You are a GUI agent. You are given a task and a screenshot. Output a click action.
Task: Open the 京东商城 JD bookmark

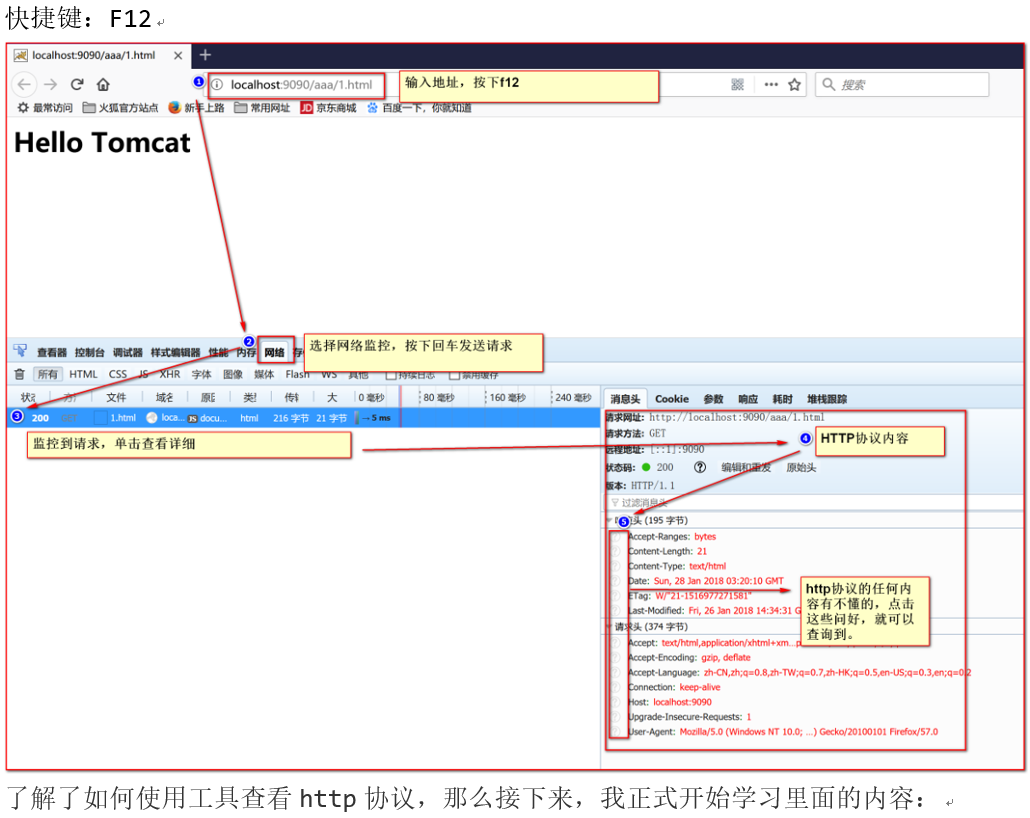coord(328,108)
